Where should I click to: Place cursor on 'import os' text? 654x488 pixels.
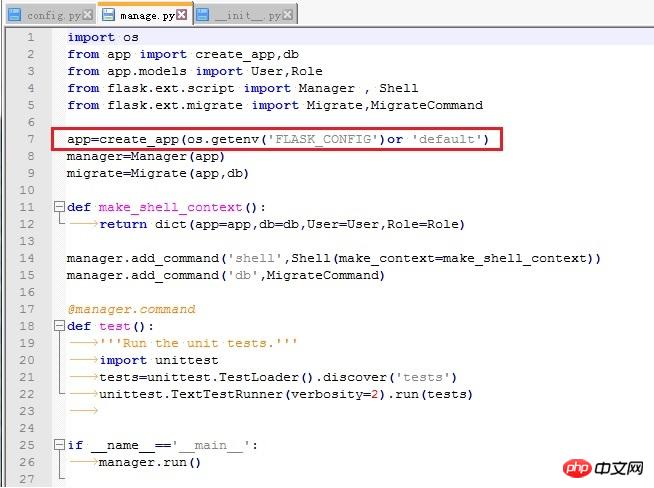click(103, 38)
